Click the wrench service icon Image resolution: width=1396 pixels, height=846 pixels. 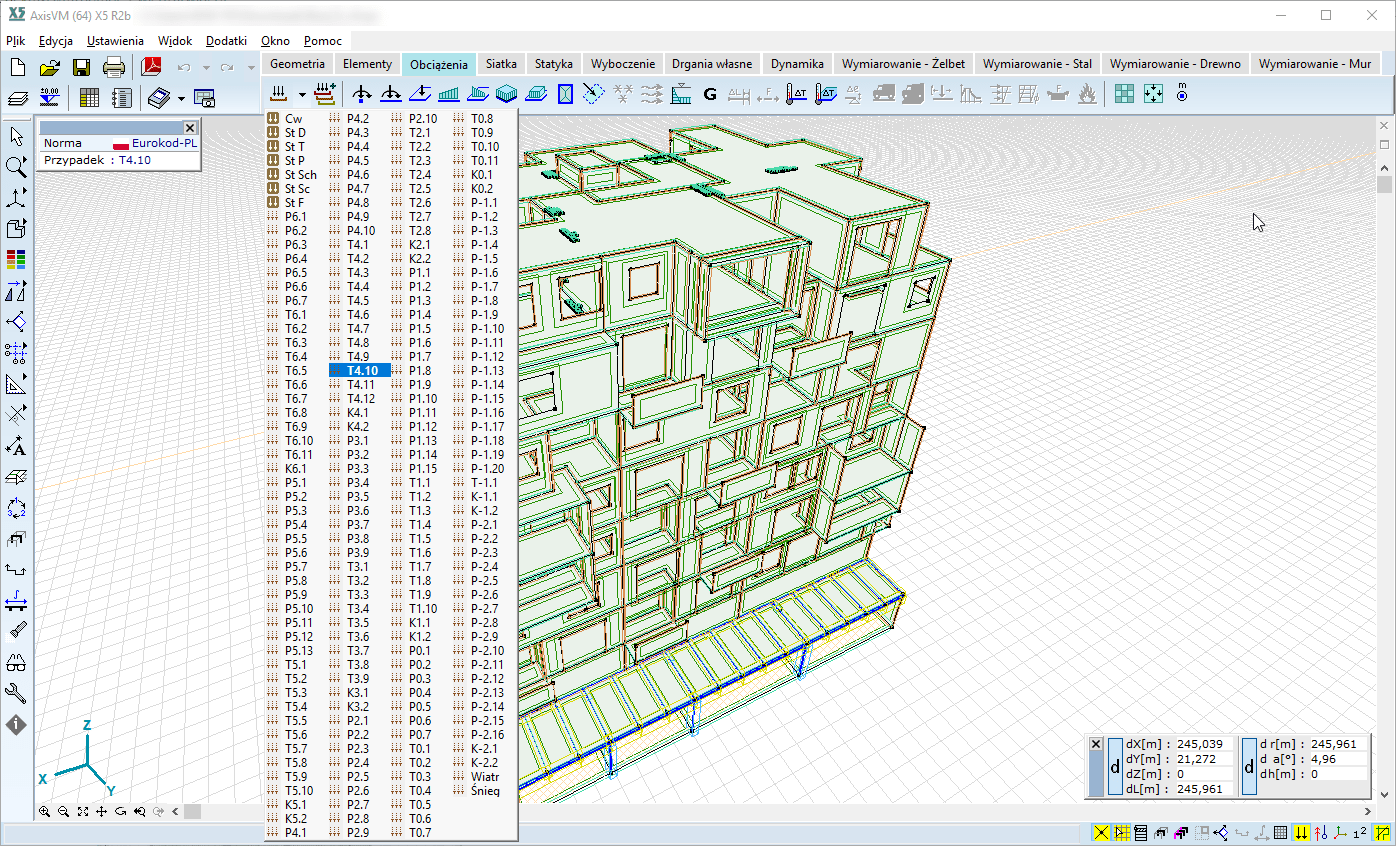coord(16,693)
